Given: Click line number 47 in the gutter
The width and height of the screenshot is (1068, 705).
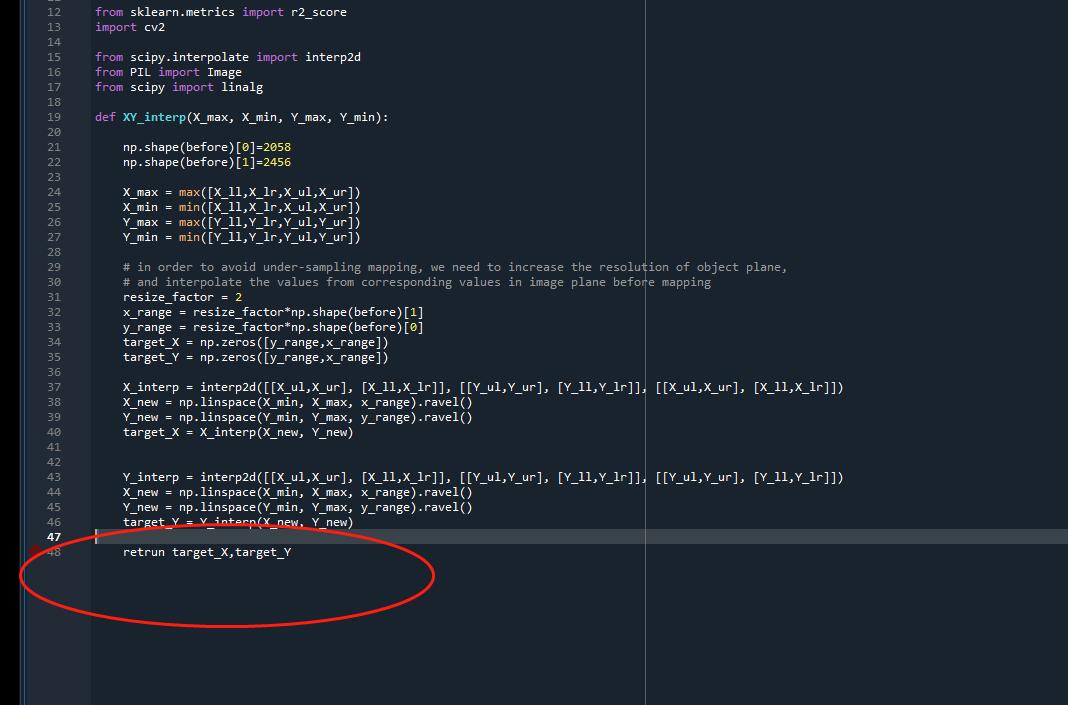Looking at the screenshot, I should [54, 537].
